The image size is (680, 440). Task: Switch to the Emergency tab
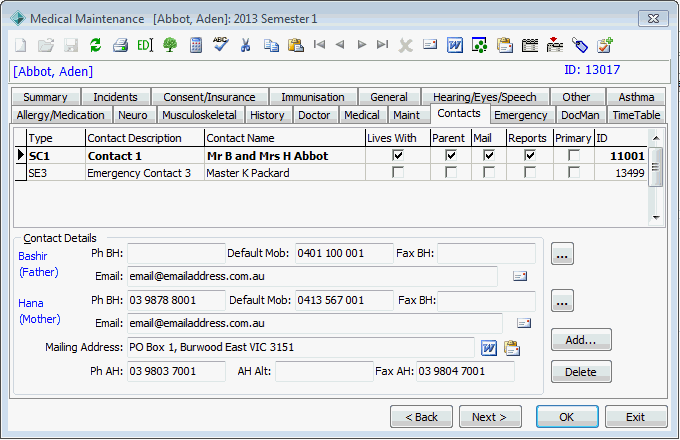point(521,115)
